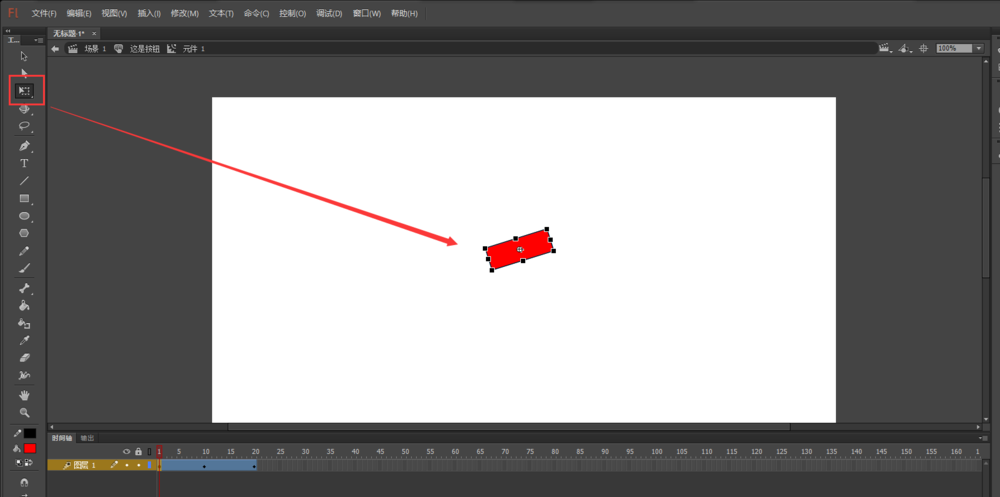Go to 这是按钮 symbol in breadcrumb
Screen dimensions: 1000x497
tap(145, 48)
